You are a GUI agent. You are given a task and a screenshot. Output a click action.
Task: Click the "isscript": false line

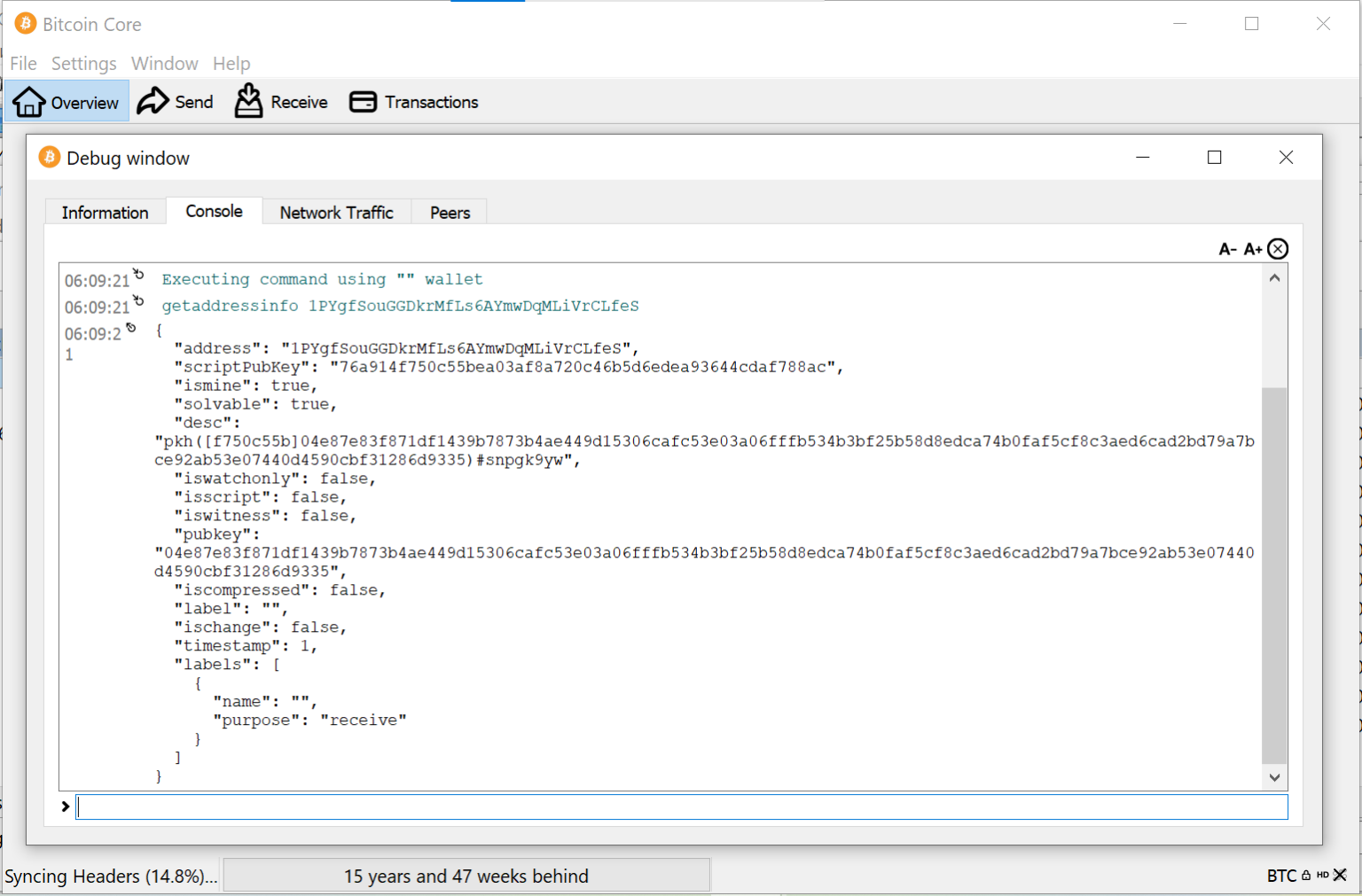click(261, 497)
